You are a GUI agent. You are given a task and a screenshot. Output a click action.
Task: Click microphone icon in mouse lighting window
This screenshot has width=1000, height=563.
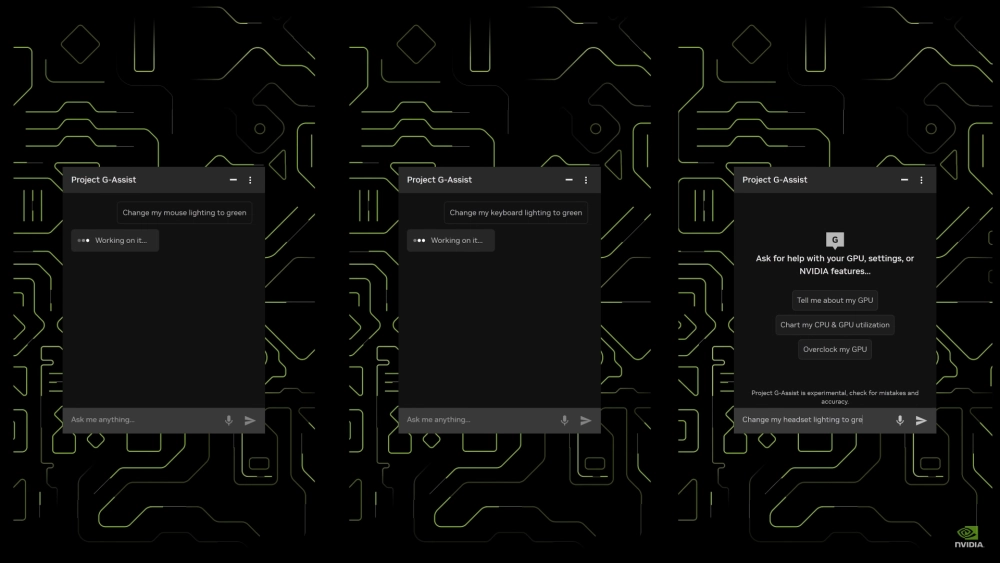point(228,420)
